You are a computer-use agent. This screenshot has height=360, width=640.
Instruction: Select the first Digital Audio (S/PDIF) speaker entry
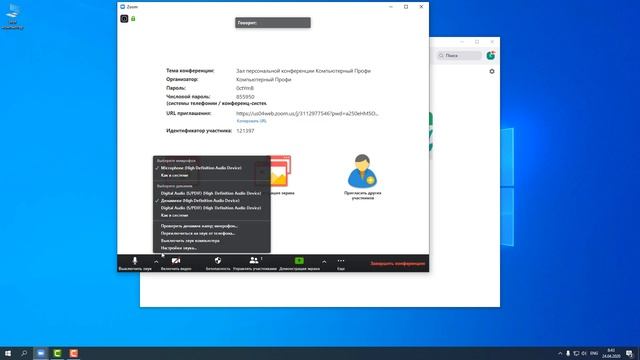pyautogui.click(x=212, y=193)
